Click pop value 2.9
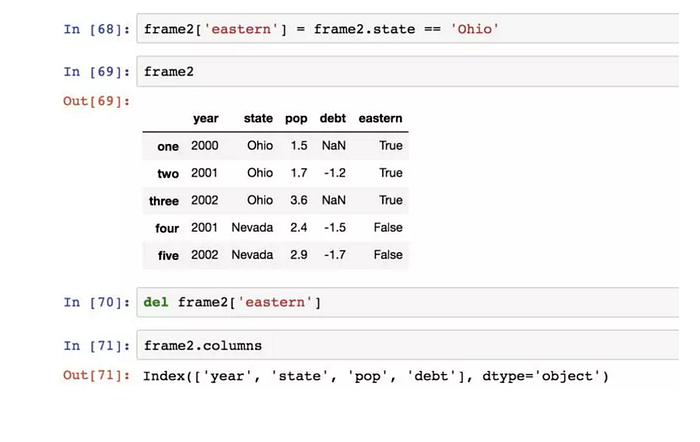The image size is (700, 442). point(299,254)
